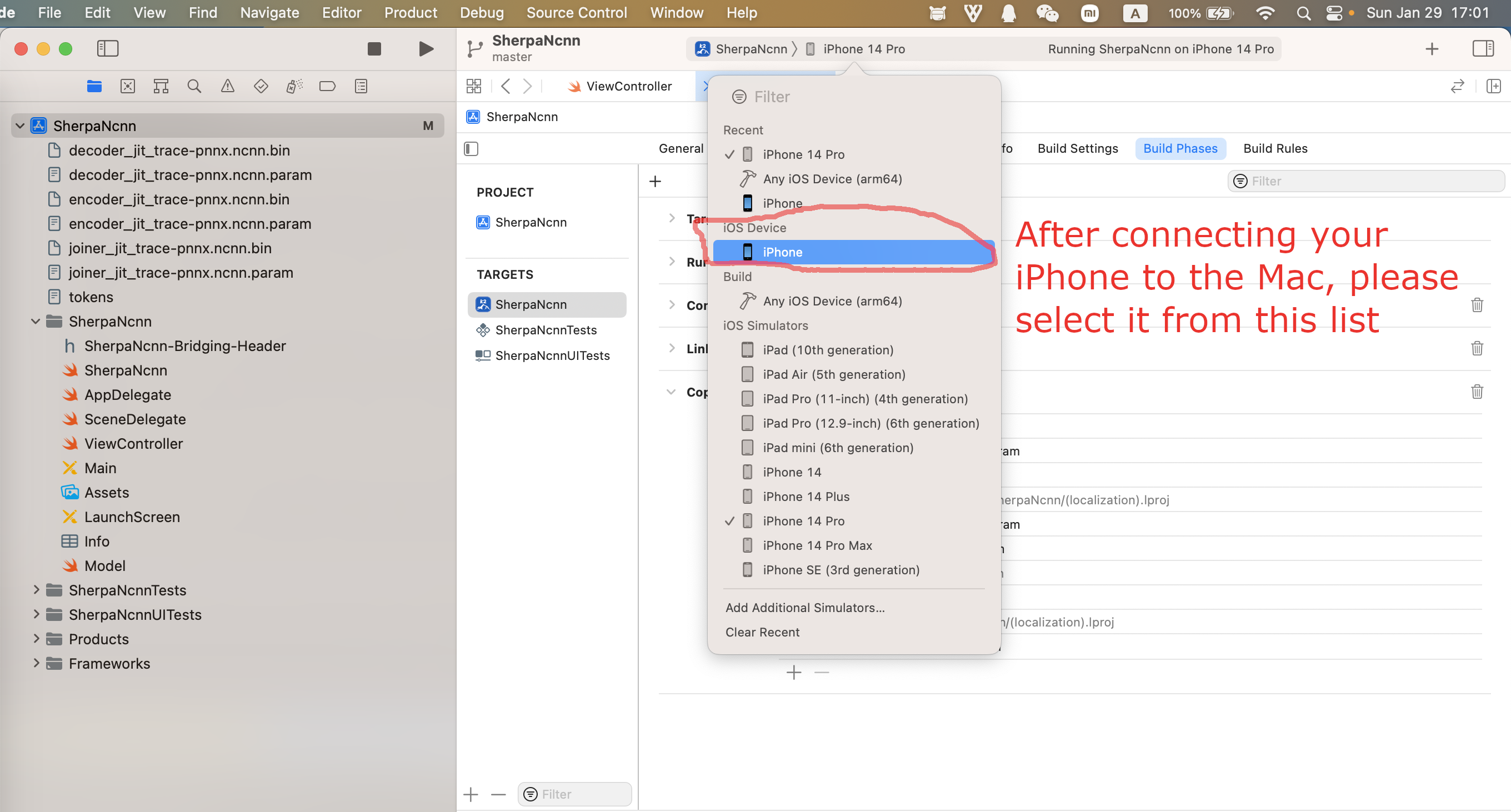
Task: Stop the running SherpaNcnn app
Action: 374,49
